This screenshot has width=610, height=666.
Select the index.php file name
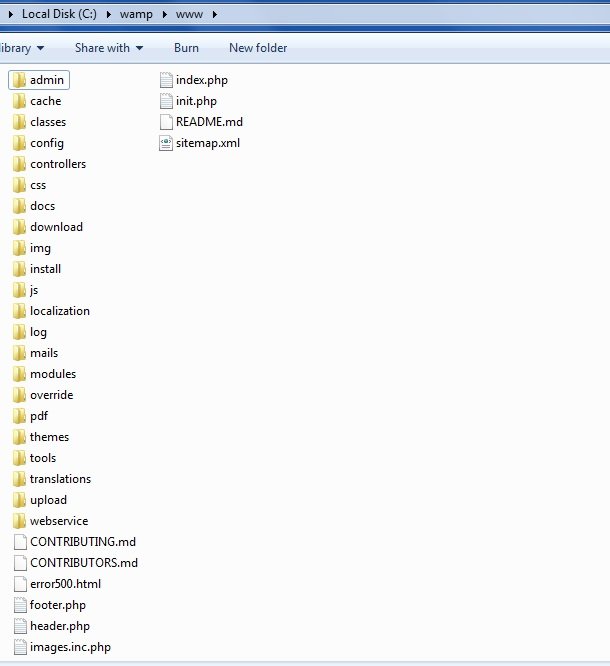[x=202, y=80]
